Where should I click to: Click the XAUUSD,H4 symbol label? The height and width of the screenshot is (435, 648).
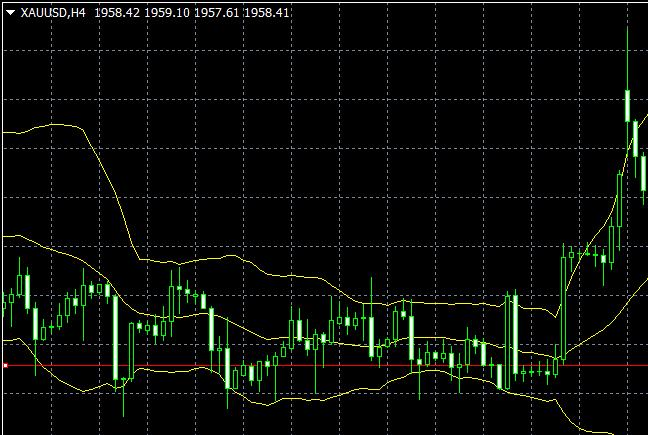click(53, 13)
